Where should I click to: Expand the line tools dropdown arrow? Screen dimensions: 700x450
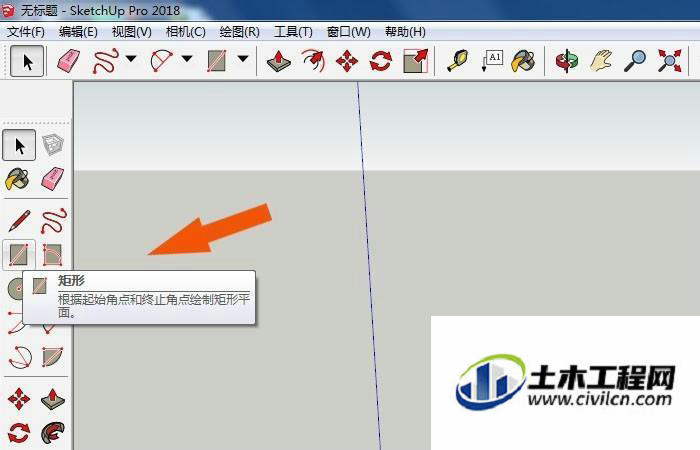point(131,58)
